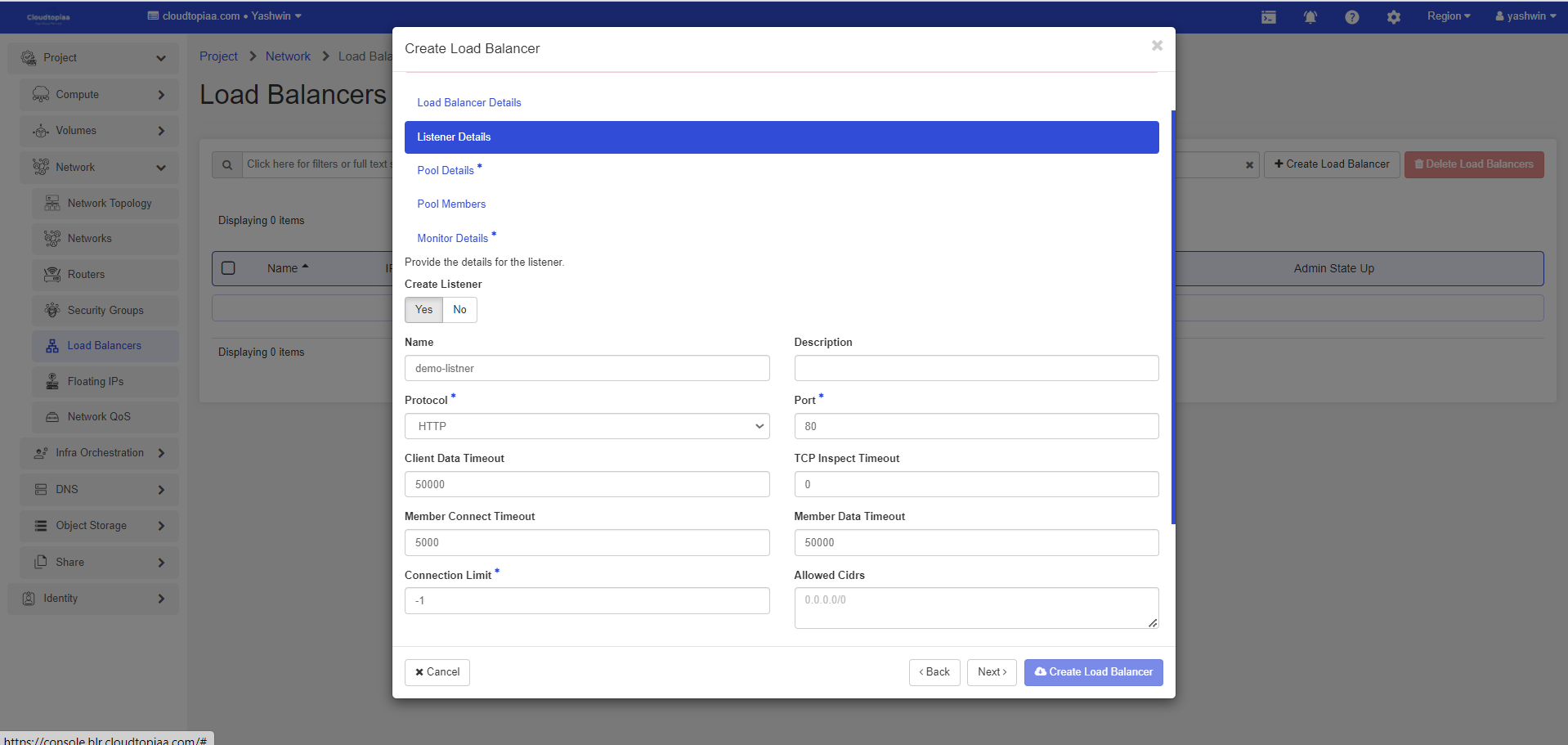Click the Routers sidebar icon
1568x745 pixels.
[x=52, y=275]
